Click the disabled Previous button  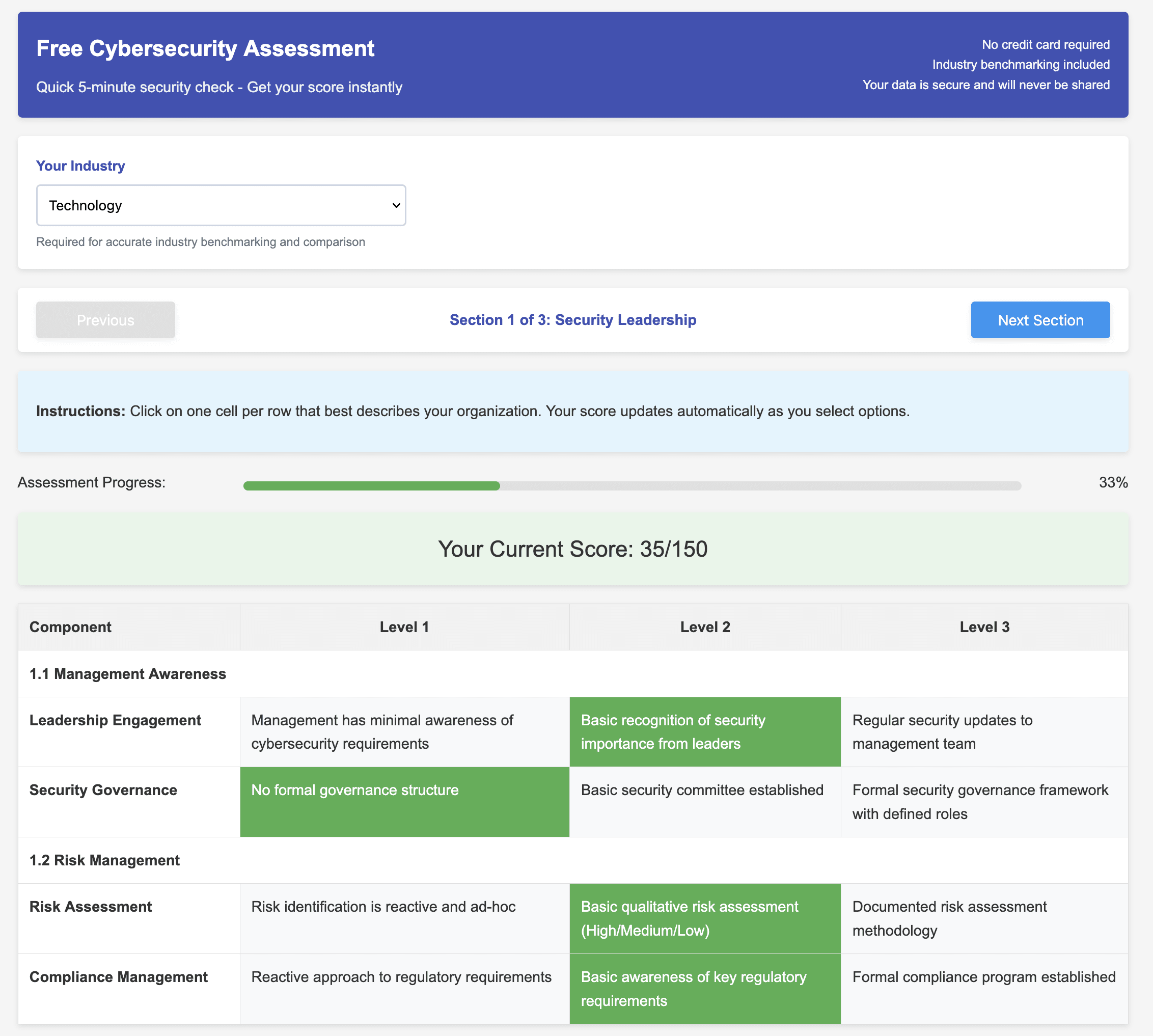(105, 320)
